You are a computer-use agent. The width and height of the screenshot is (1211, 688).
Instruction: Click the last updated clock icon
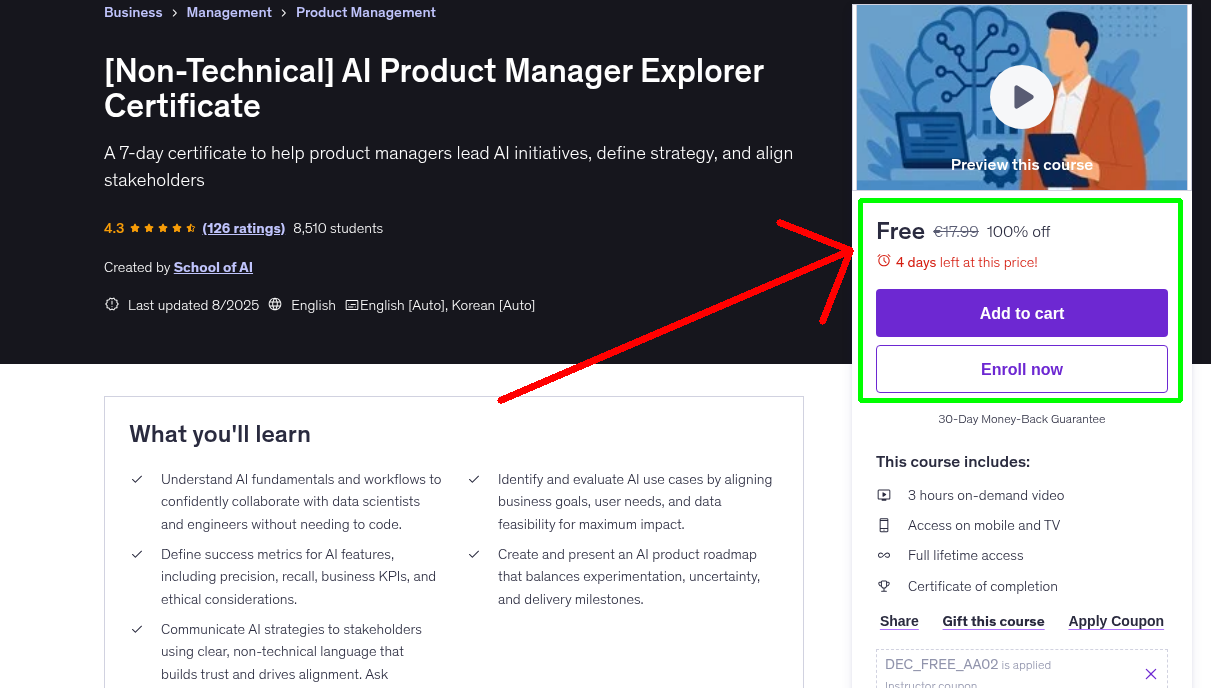click(x=111, y=304)
